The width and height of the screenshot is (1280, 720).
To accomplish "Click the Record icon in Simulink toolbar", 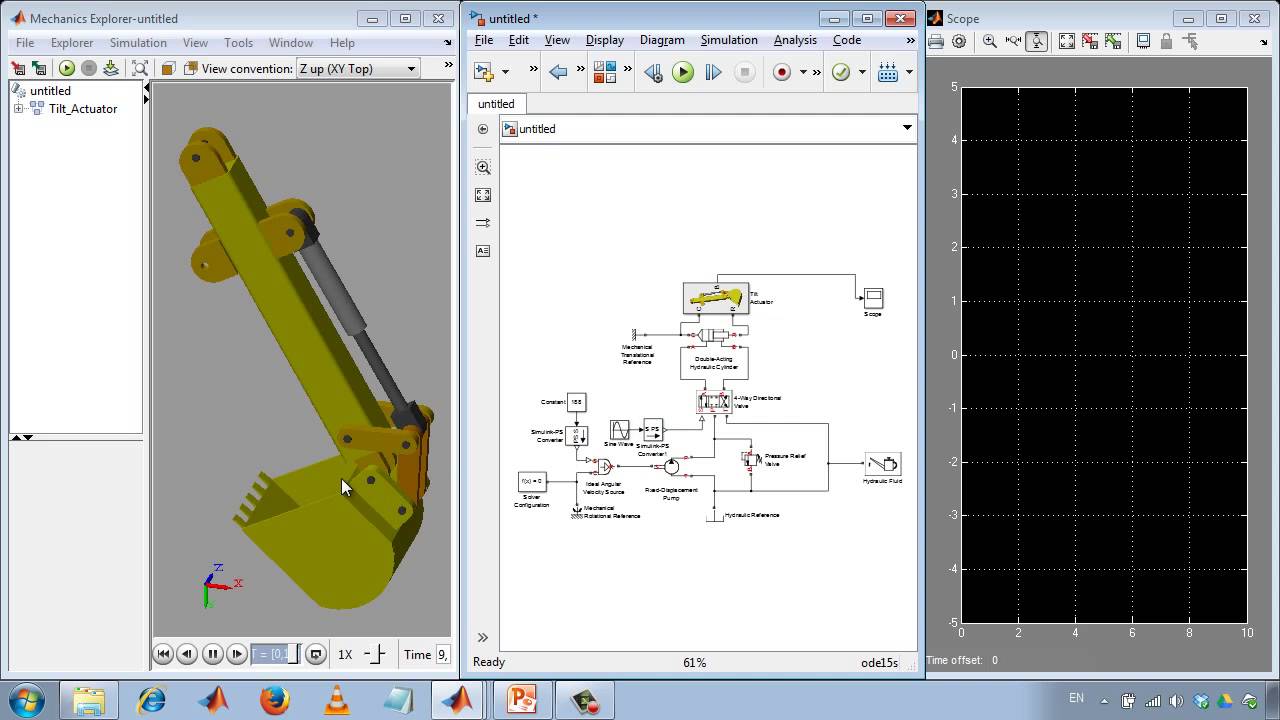I will click(x=782, y=72).
